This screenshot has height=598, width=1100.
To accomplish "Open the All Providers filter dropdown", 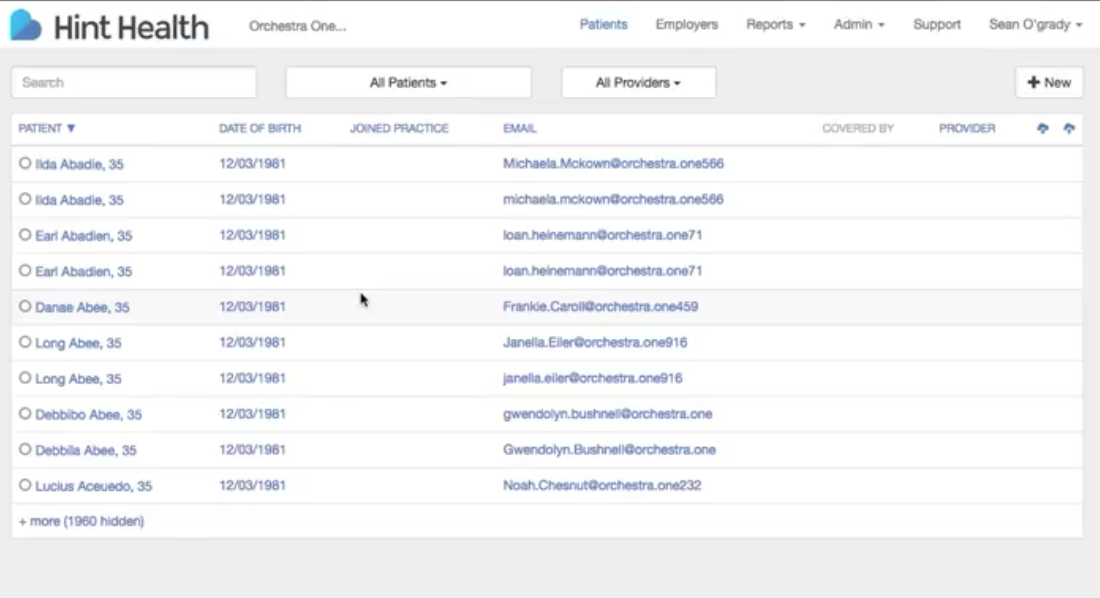I will [638, 83].
